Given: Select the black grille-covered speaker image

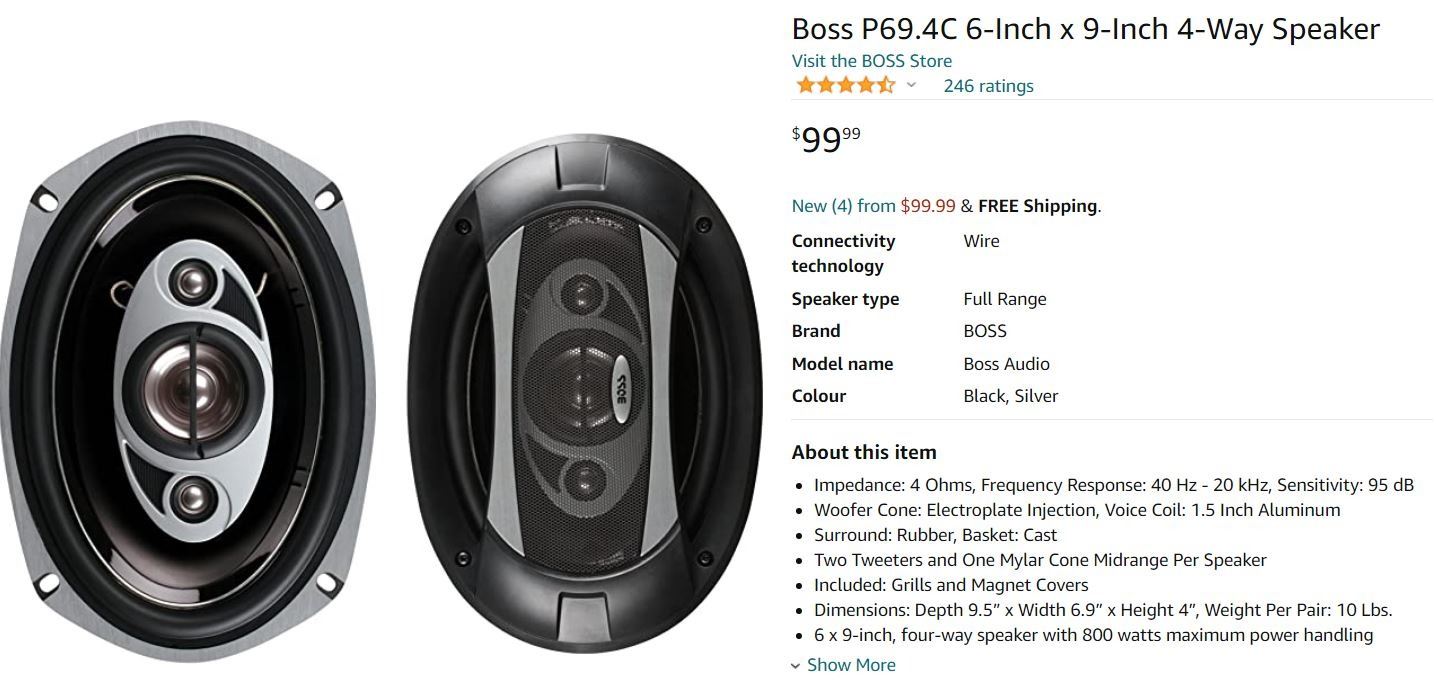Looking at the screenshot, I should pos(585,395).
